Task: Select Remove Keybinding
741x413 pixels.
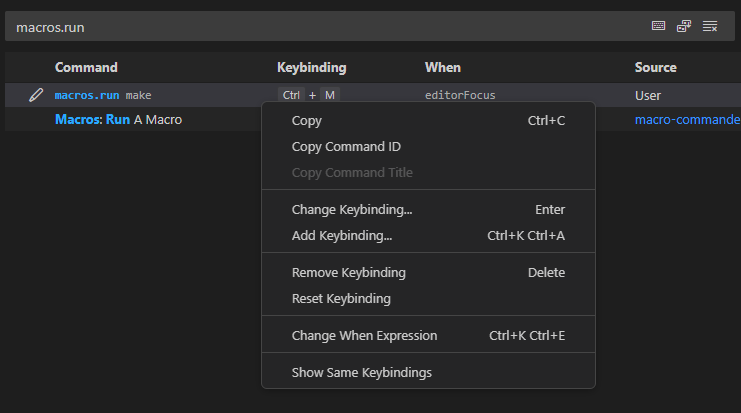Action: (348, 273)
